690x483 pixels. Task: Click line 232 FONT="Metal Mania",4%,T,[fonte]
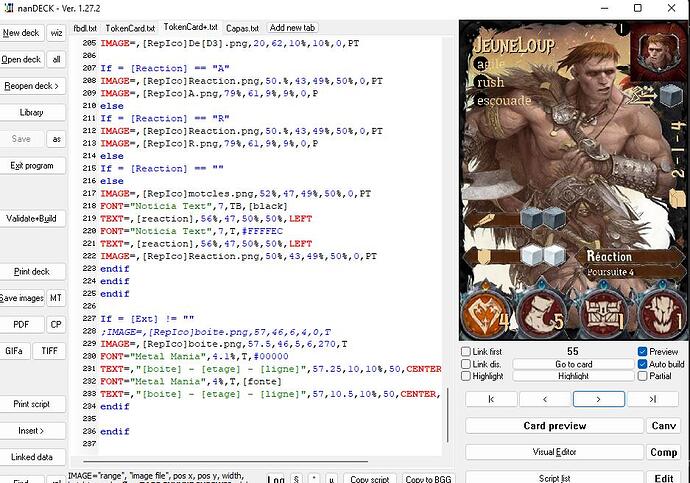[191, 381]
